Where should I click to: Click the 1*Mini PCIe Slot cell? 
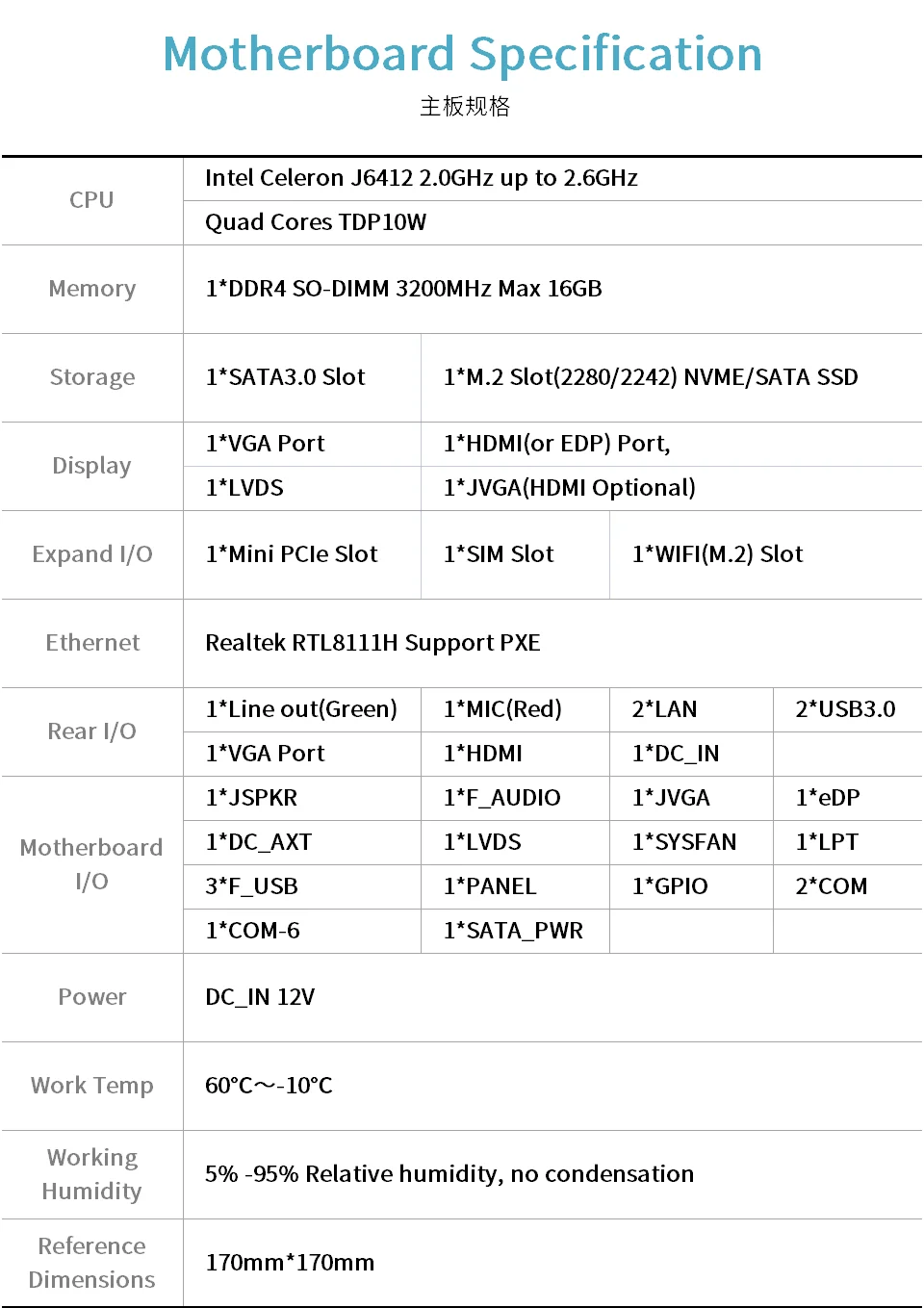tap(292, 554)
